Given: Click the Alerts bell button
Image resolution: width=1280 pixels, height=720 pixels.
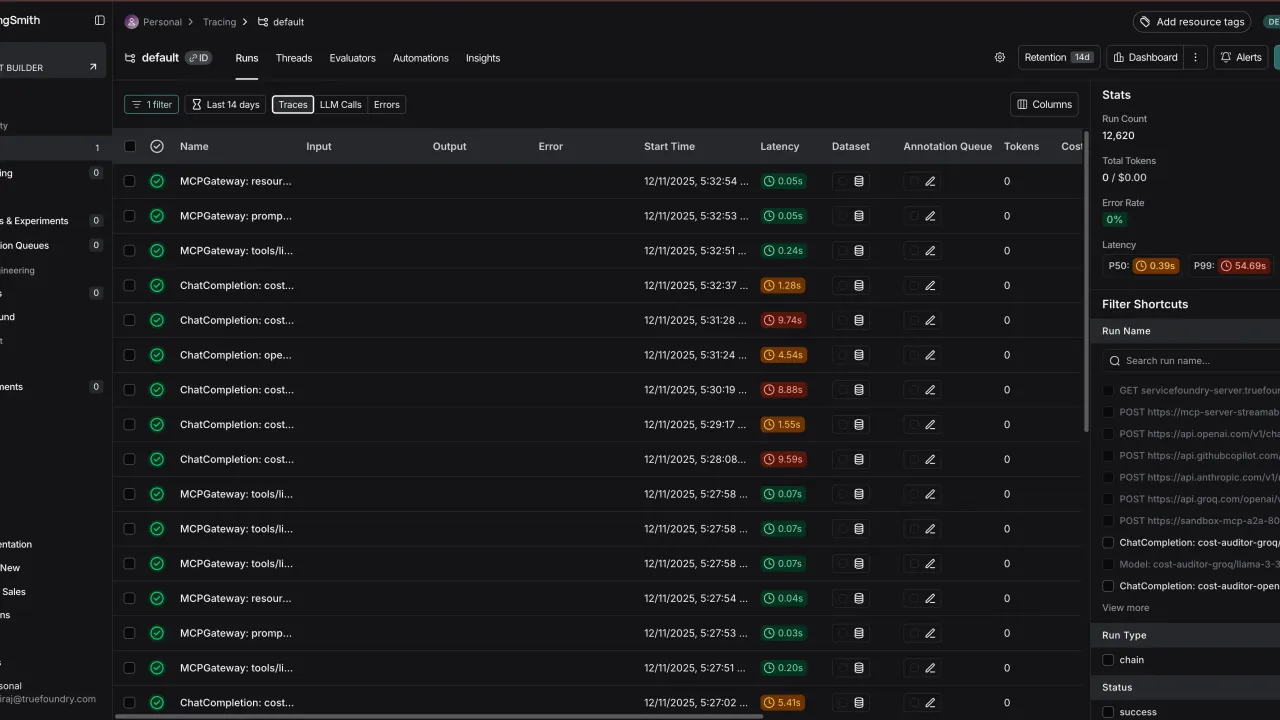Looking at the screenshot, I should point(1241,58).
